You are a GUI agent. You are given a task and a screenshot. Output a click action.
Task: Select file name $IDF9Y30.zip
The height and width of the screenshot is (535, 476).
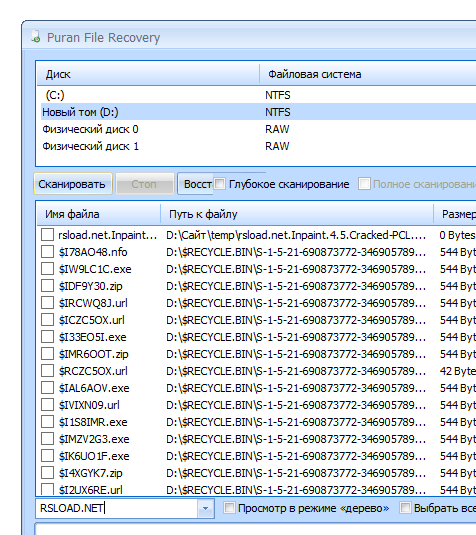tap(90, 286)
